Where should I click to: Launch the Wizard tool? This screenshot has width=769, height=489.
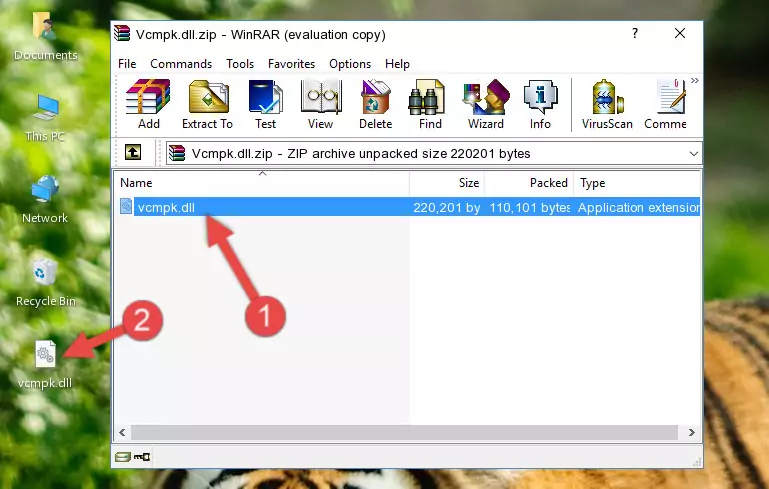486,104
